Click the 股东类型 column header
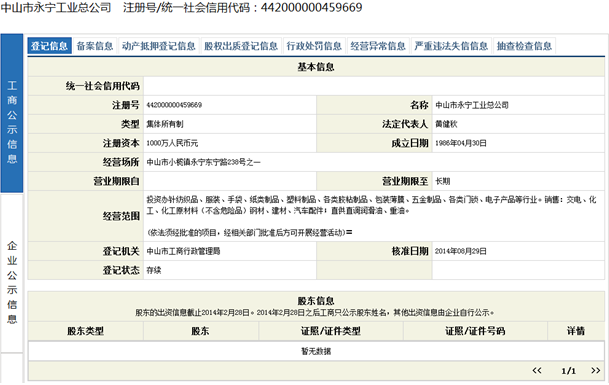 click(x=85, y=331)
